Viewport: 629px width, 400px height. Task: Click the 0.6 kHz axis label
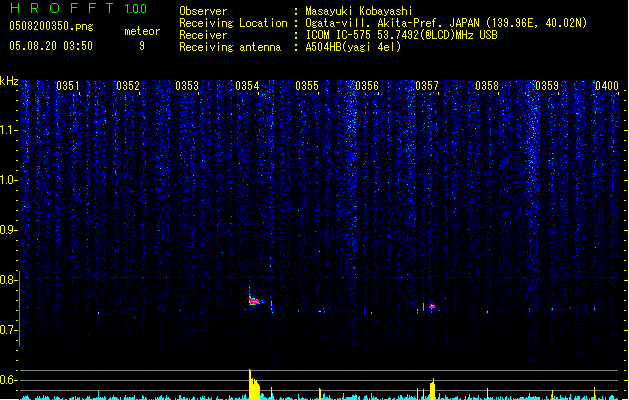(9, 380)
